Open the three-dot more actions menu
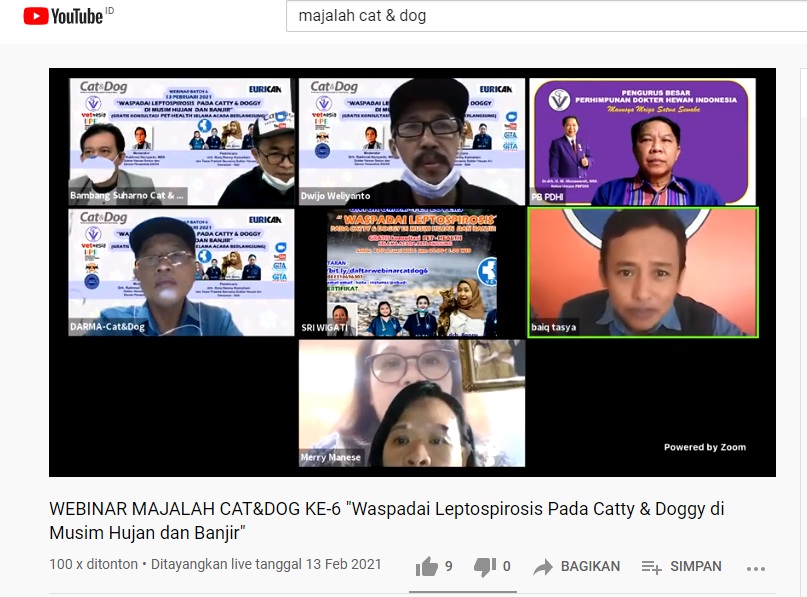Viewport: 807px width, 597px height. pyautogui.click(x=756, y=569)
